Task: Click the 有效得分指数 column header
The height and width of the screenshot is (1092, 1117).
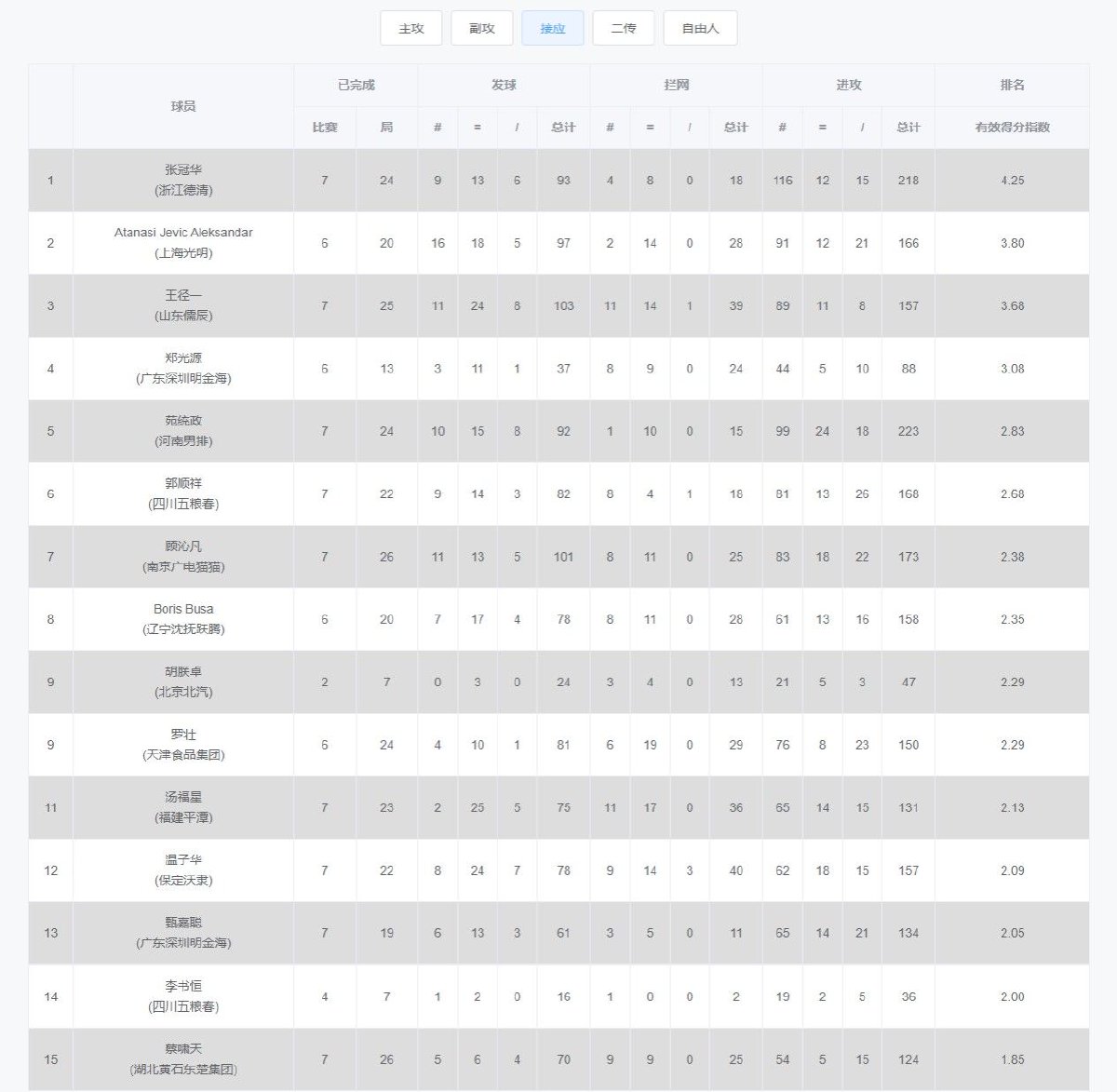Action: pyautogui.click(x=1012, y=127)
